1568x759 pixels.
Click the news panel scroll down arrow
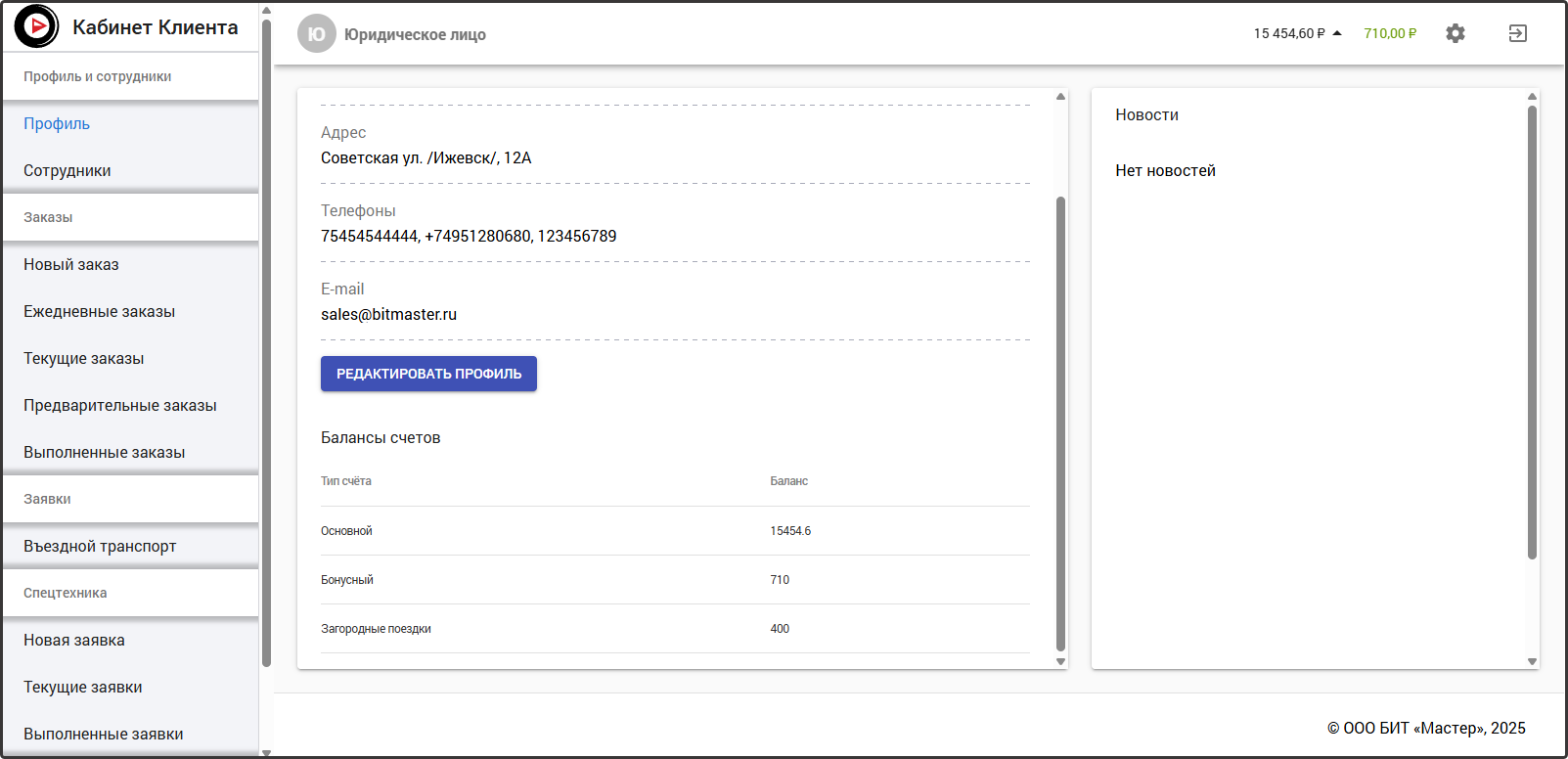[1532, 662]
